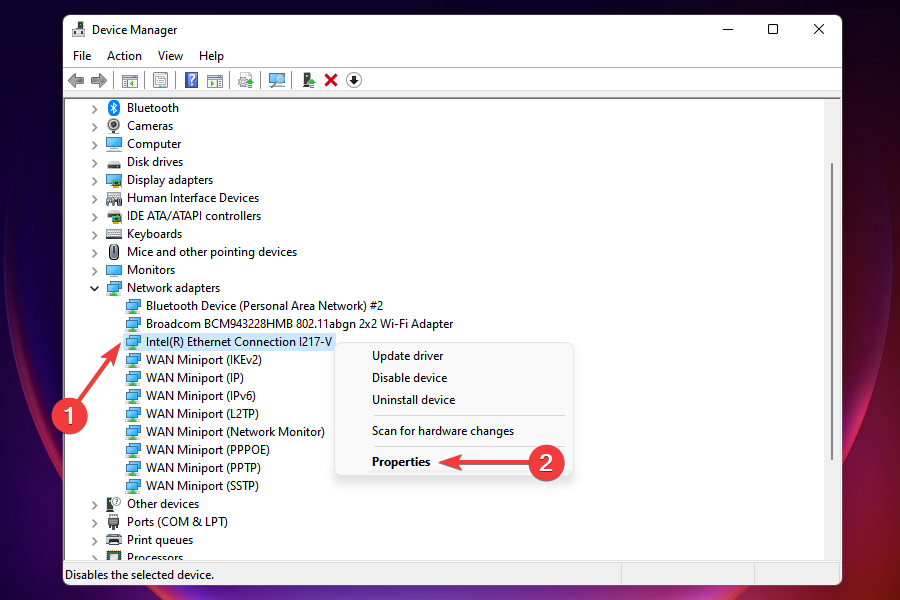The width and height of the screenshot is (900, 600).
Task: Click the Enable device toolbar icon
Action: [309, 80]
